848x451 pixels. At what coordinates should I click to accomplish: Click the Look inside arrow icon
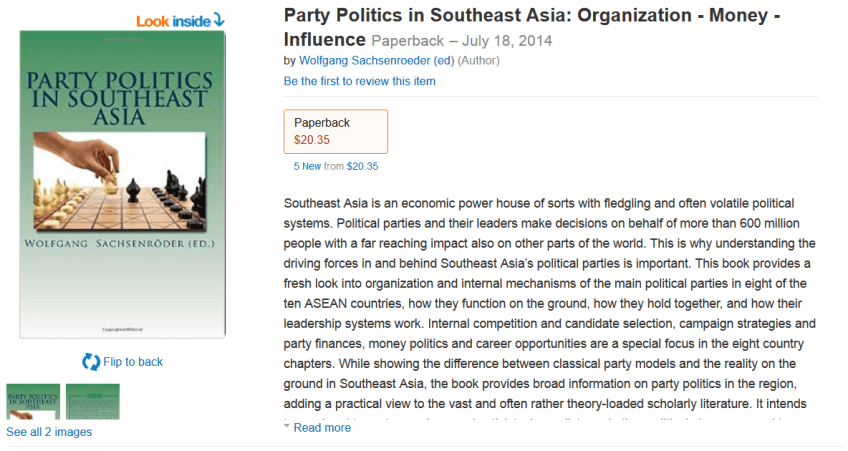pyautogui.click(x=219, y=20)
